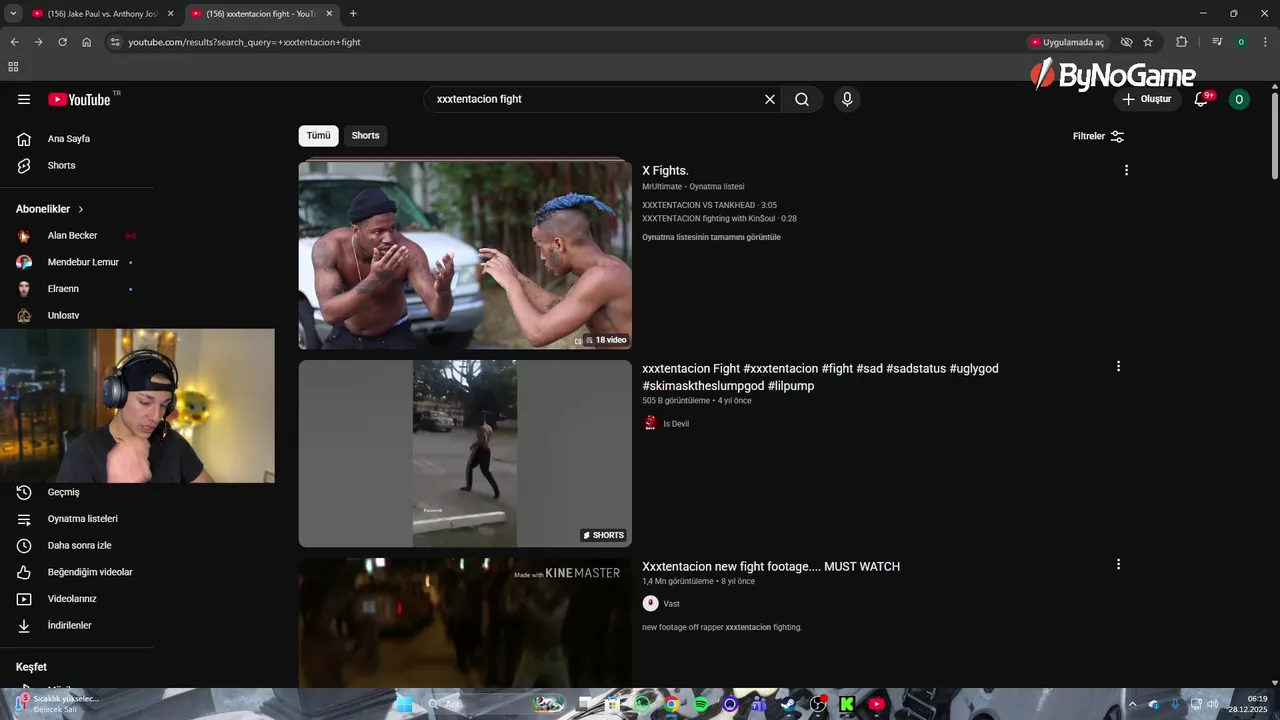Open media controls icon in toolbar

(x=1216, y=42)
